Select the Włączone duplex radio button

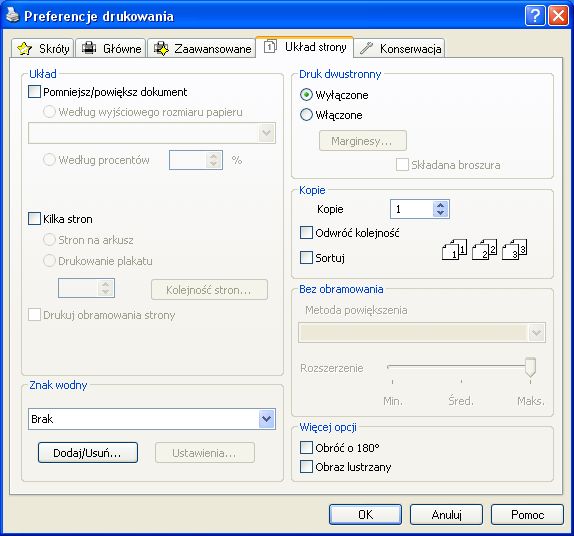(306, 115)
